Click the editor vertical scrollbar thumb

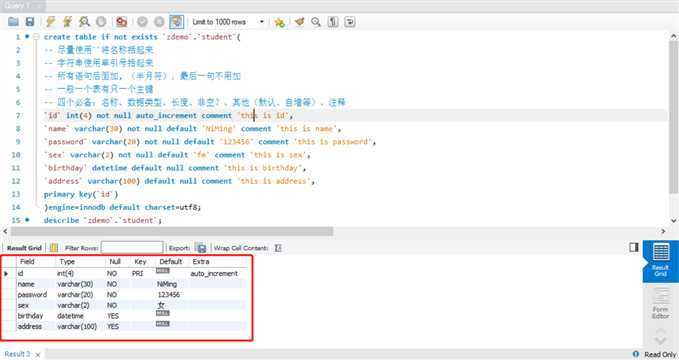(674, 117)
